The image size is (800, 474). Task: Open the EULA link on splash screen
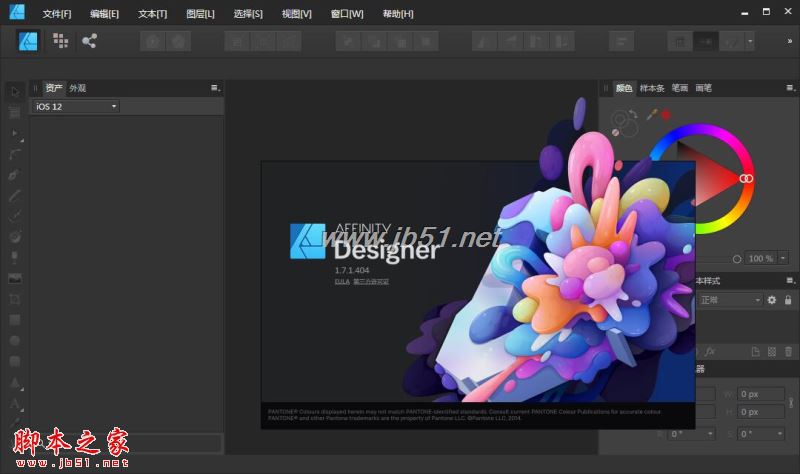[x=342, y=282]
